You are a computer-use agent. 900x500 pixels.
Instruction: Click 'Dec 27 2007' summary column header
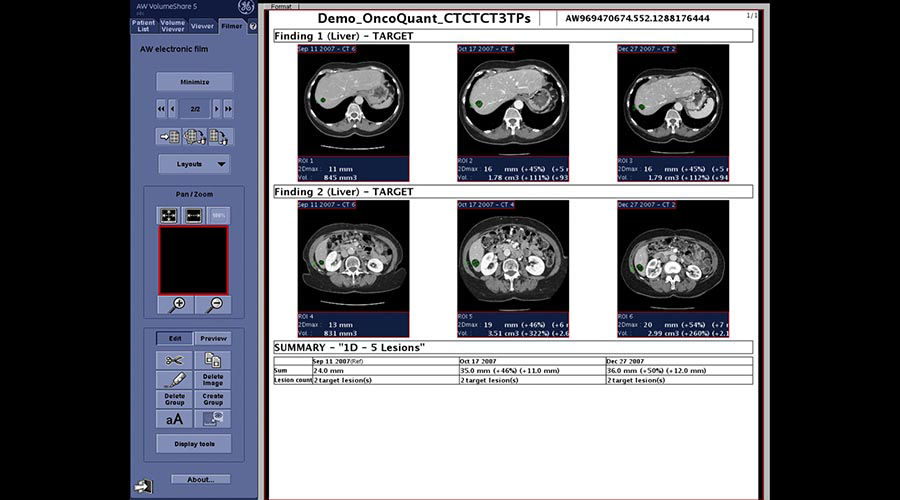tap(679, 361)
